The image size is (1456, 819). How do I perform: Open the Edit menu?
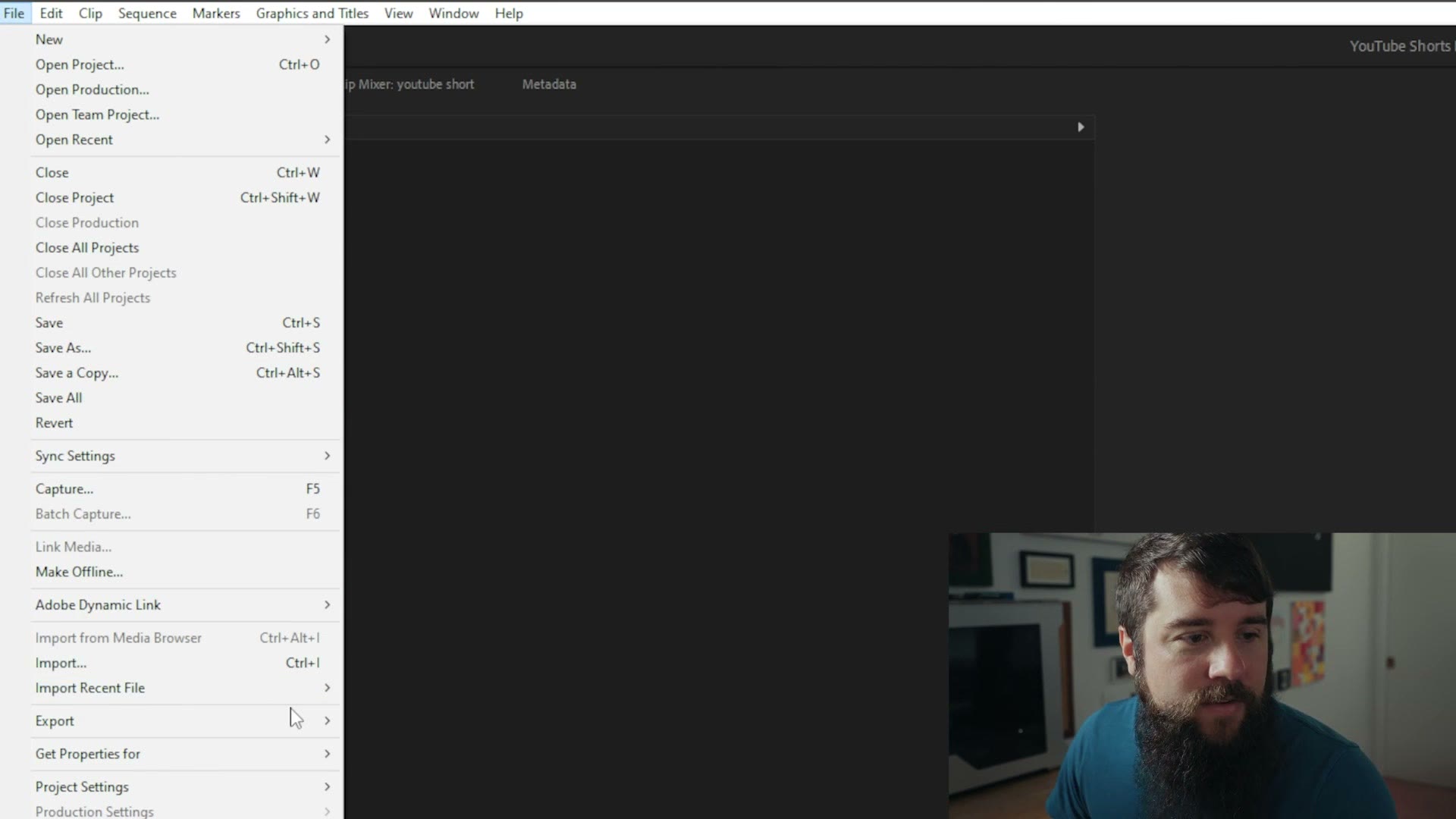(x=51, y=13)
